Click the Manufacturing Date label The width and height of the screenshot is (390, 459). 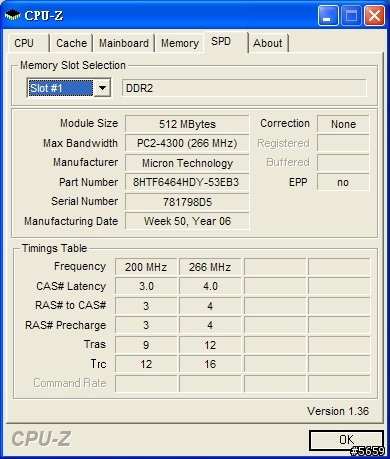(x=71, y=221)
